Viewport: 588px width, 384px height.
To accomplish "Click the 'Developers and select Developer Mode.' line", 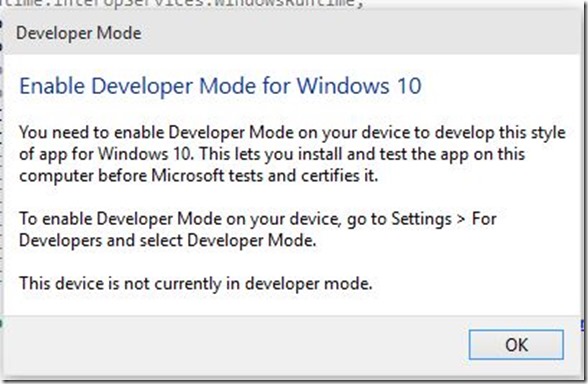I will pyautogui.click(x=168, y=241).
